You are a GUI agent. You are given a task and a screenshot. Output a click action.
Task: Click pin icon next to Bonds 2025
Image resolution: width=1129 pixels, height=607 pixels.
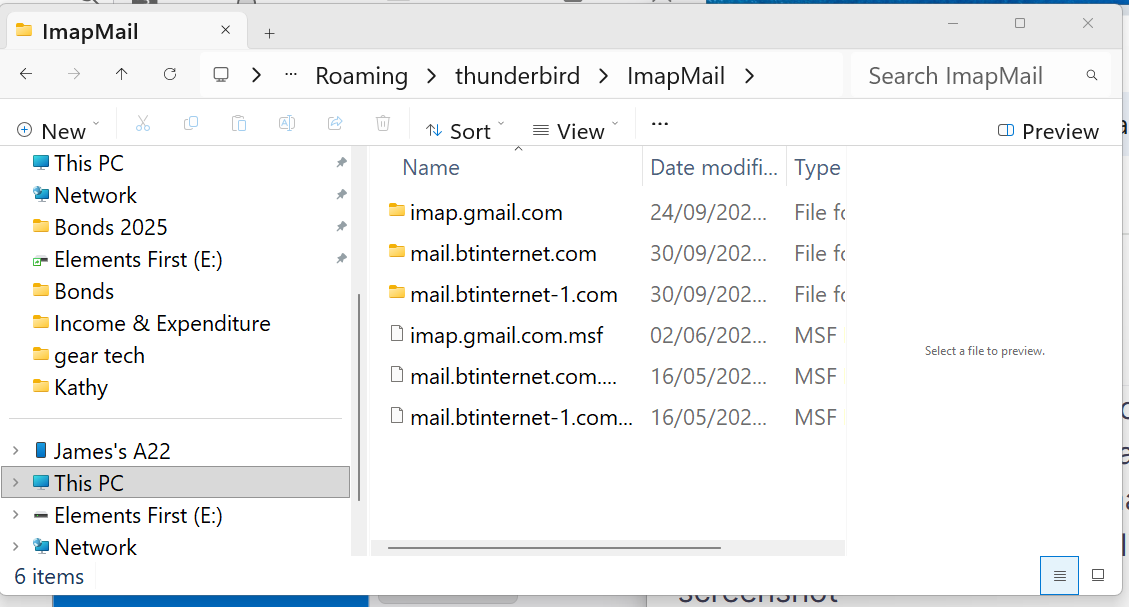(x=341, y=227)
